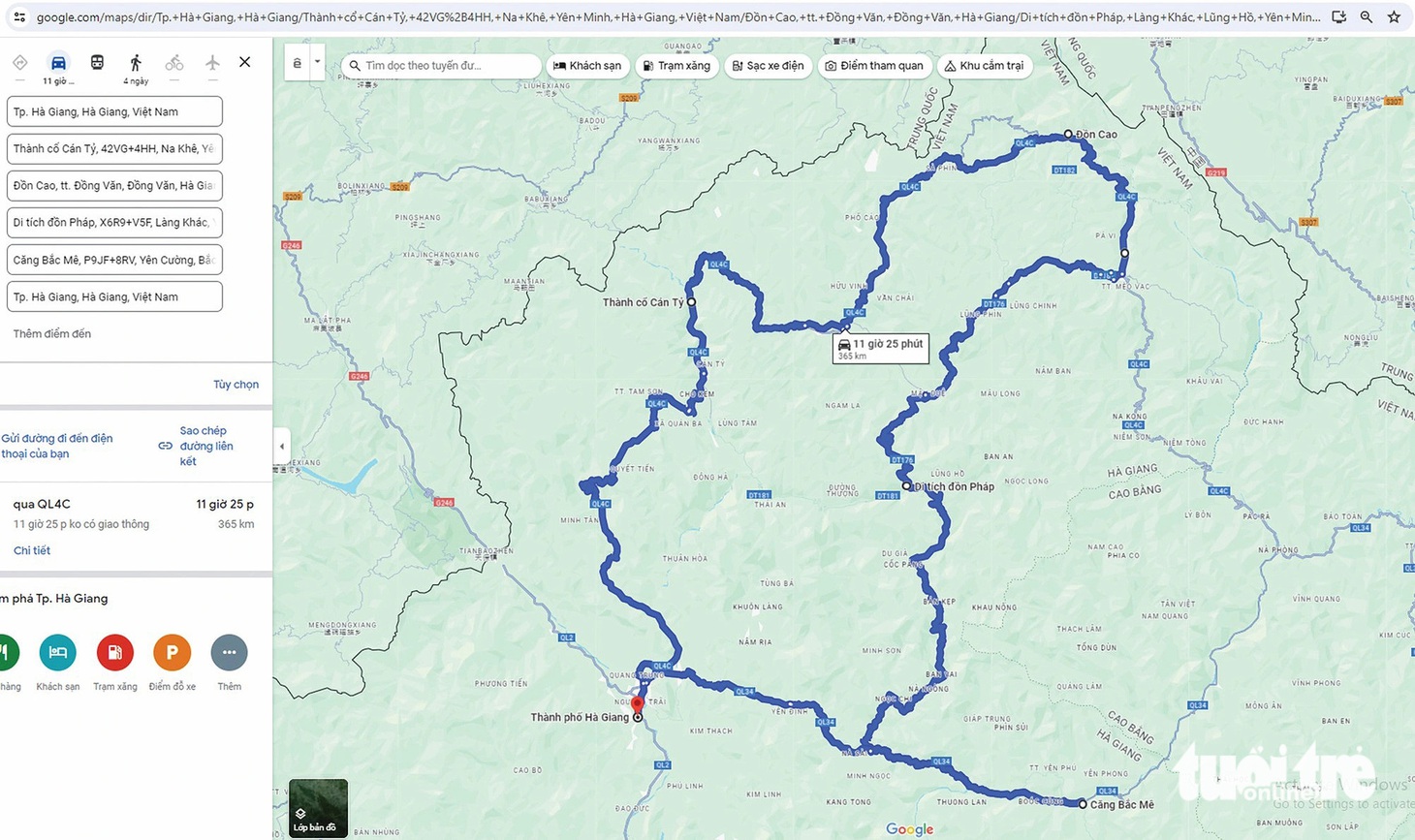The image size is (1415, 840).
Task: Open the print options dropdown arrow
Action: 317,64
